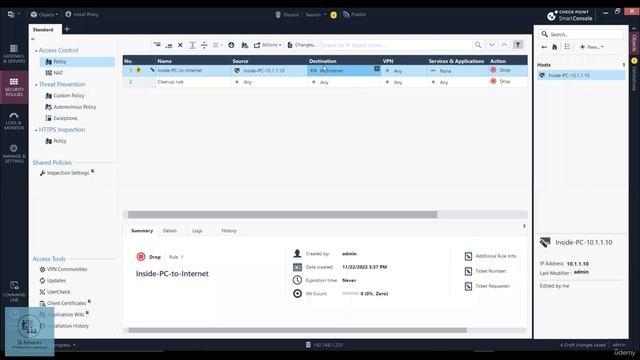Click the source cell Inside-PC-10.1.1.10 in rule 1
This screenshot has height=360, width=640.
click(x=269, y=71)
